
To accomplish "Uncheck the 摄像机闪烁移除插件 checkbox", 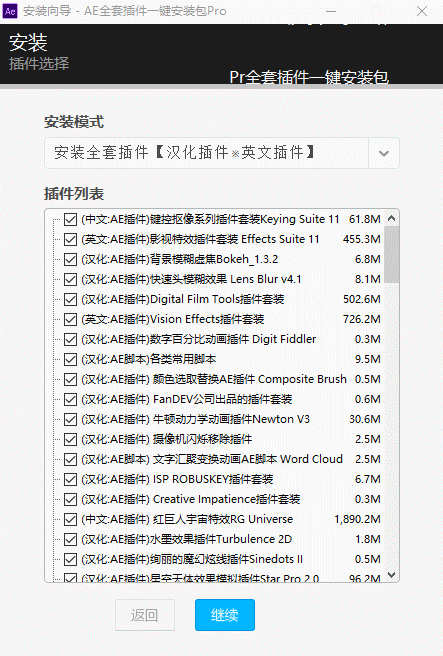I will [x=70, y=439].
